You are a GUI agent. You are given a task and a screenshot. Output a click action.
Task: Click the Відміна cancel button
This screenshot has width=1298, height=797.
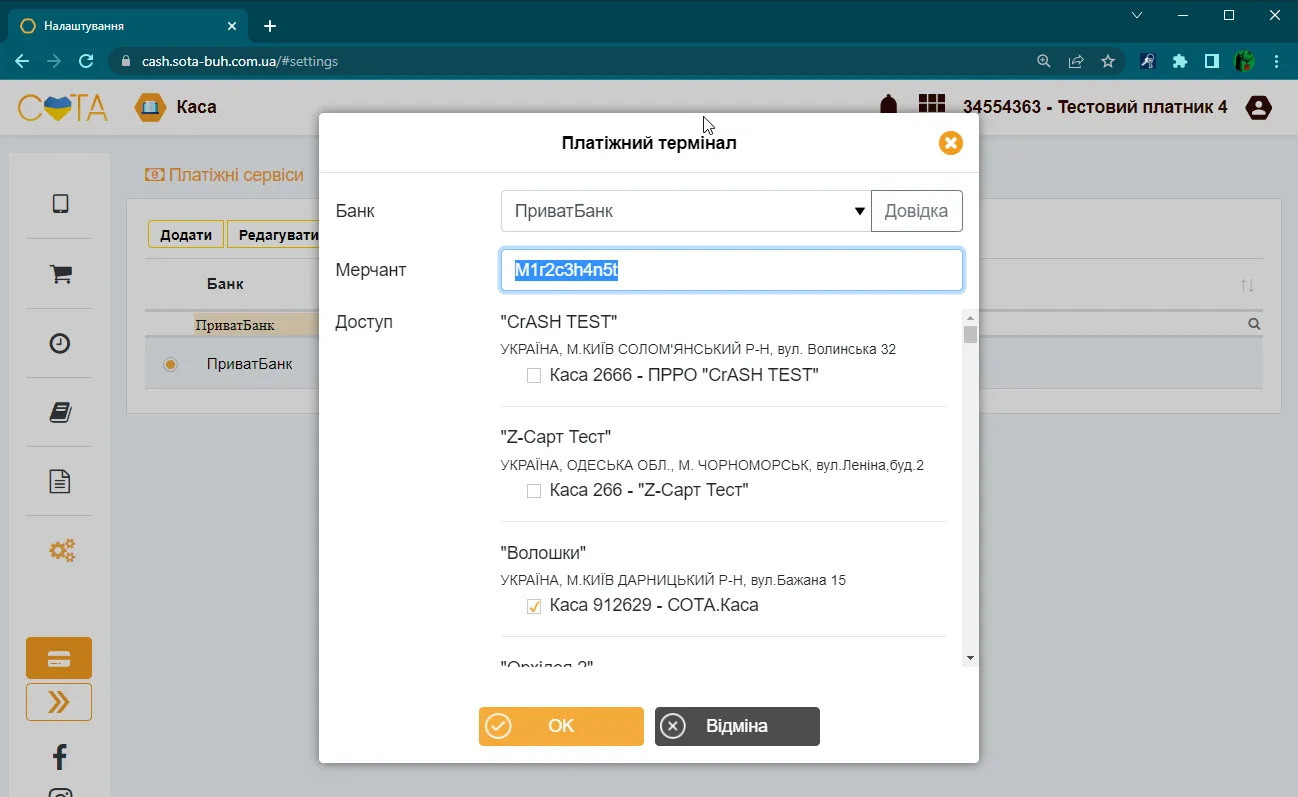pyautogui.click(x=737, y=726)
